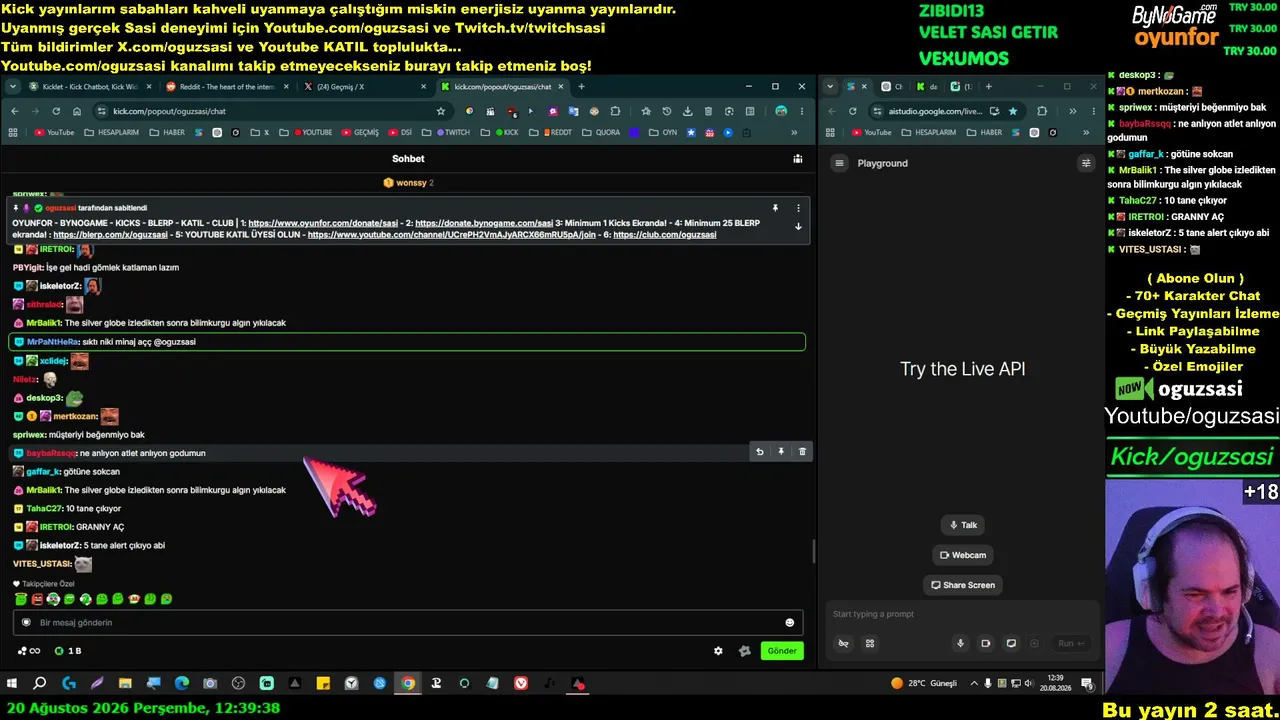Open Windows taskbar search
The width and height of the screenshot is (1280, 720).
(x=40, y=684)
